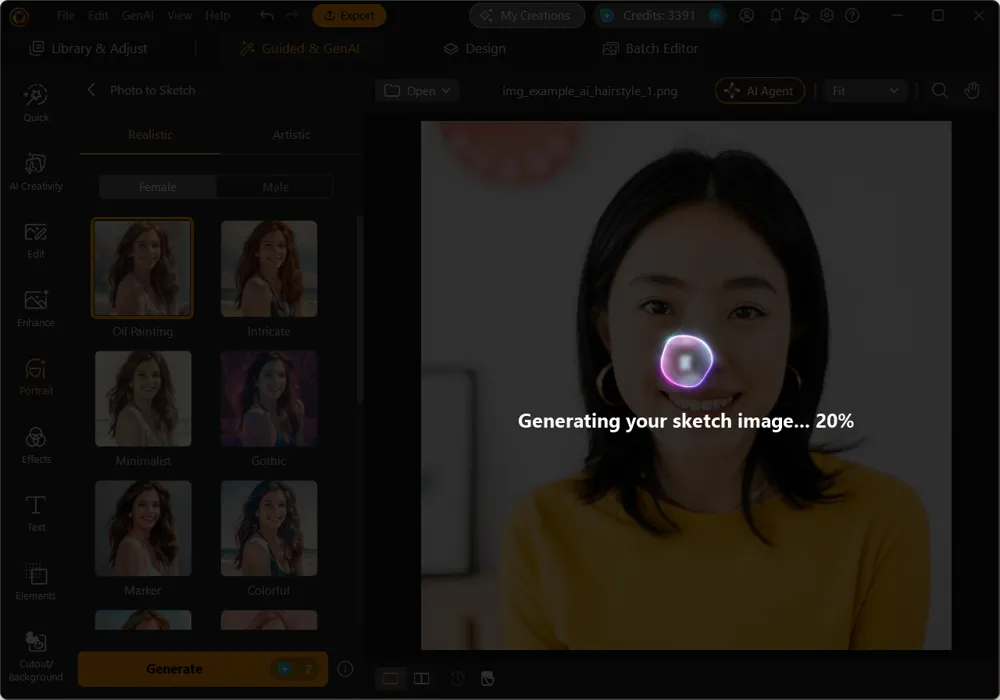
Task: Click the before/after compare icon
Action: [x=487, y=678]
